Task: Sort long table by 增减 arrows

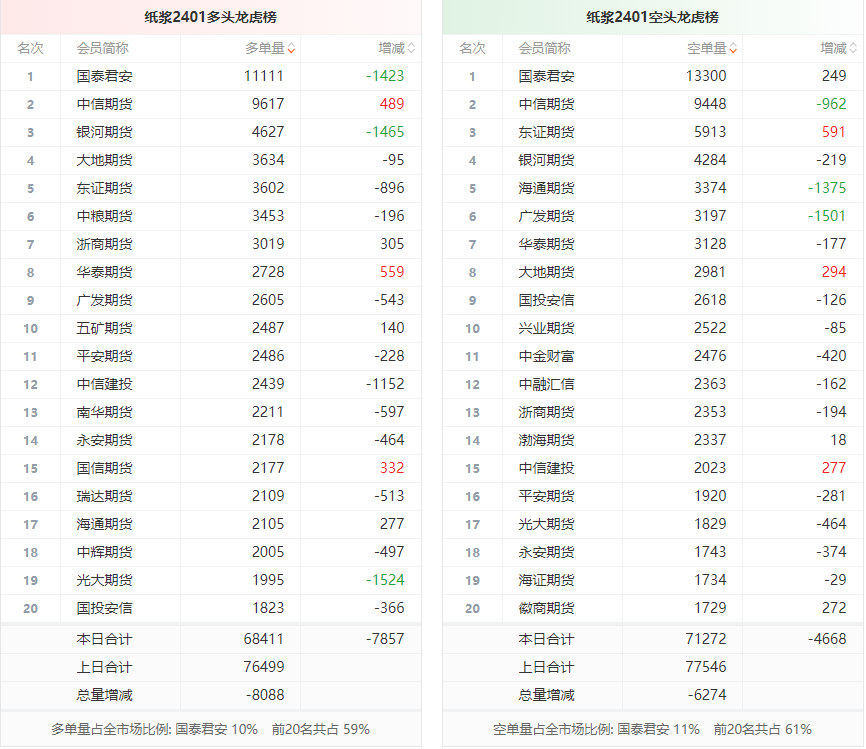Action: tap(411, 49)
